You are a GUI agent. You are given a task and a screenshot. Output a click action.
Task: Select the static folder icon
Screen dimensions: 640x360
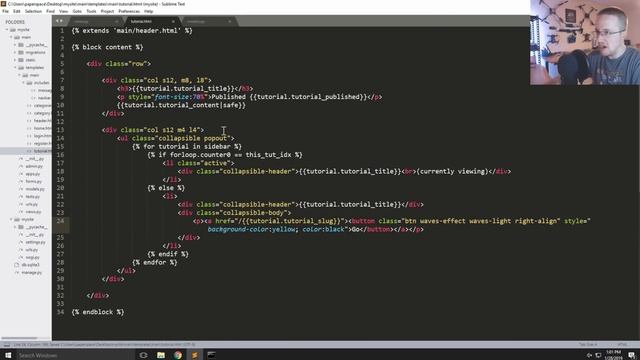(x=21, y=60)
